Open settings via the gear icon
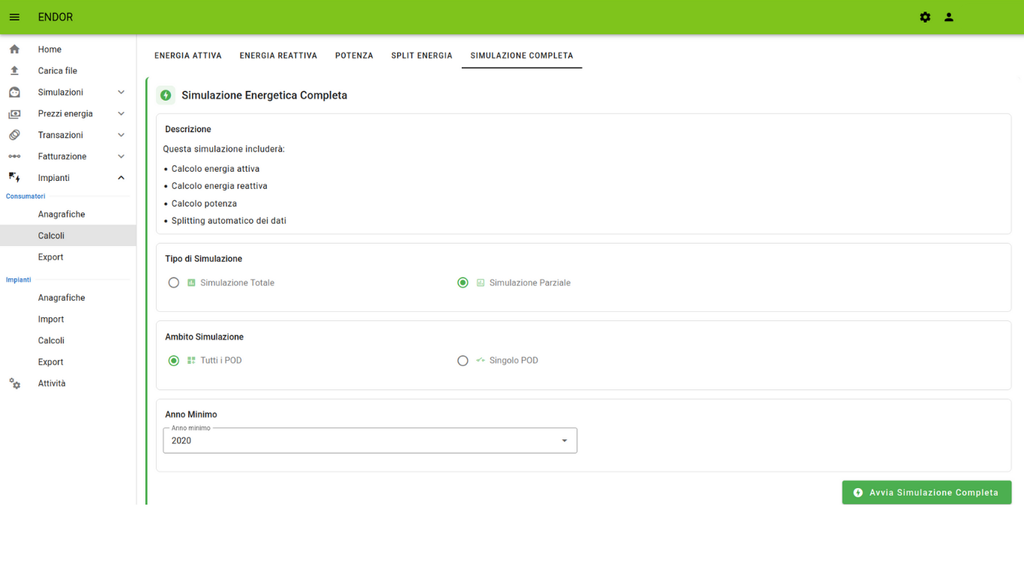Viewport: 1024px width, 576px height. coord(925,17)
